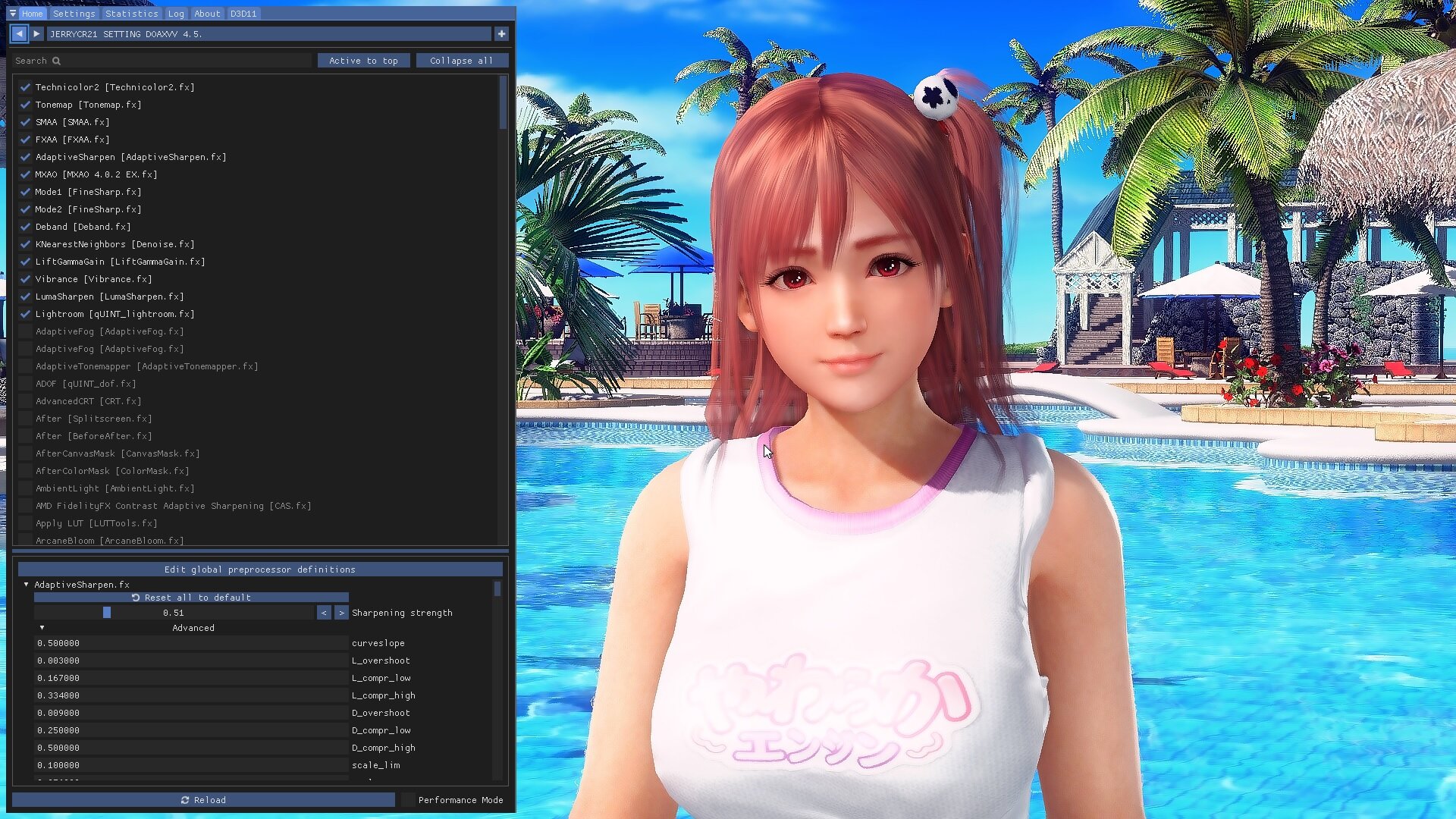Decrease Sharpening strength with the < button
This screenshot has height=819, width=1456.
(324, 613)
